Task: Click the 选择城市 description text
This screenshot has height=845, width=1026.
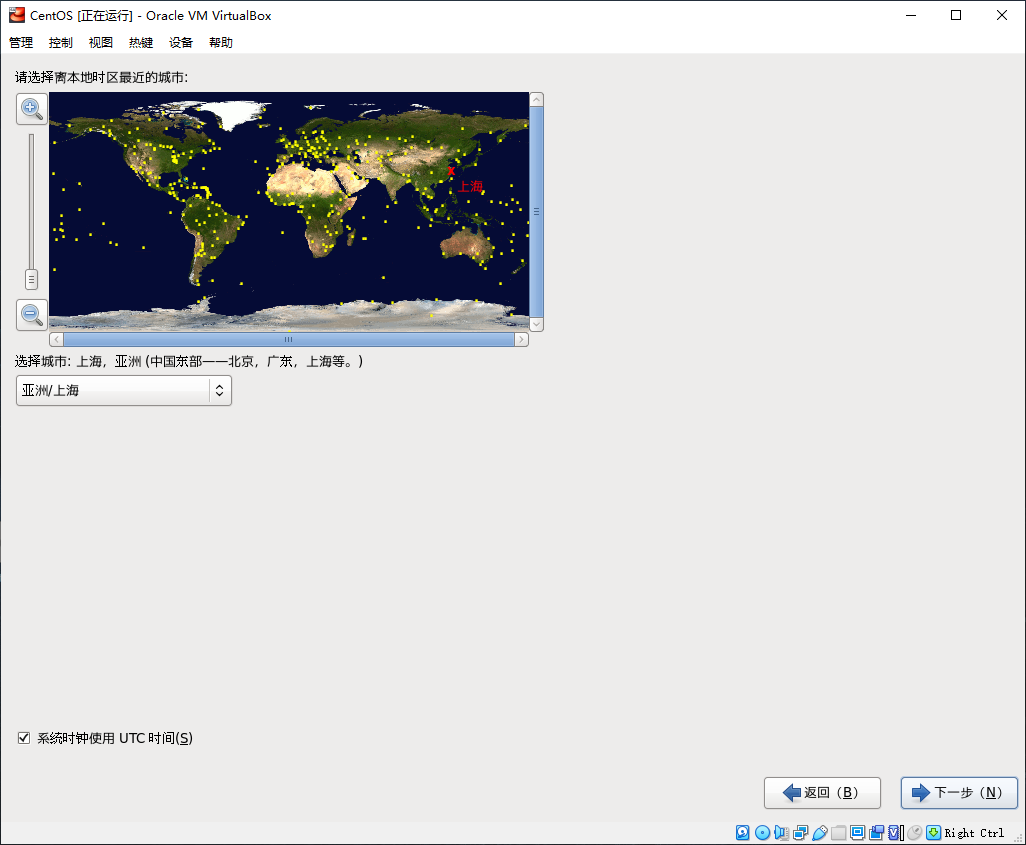Action: coord(189,361)
